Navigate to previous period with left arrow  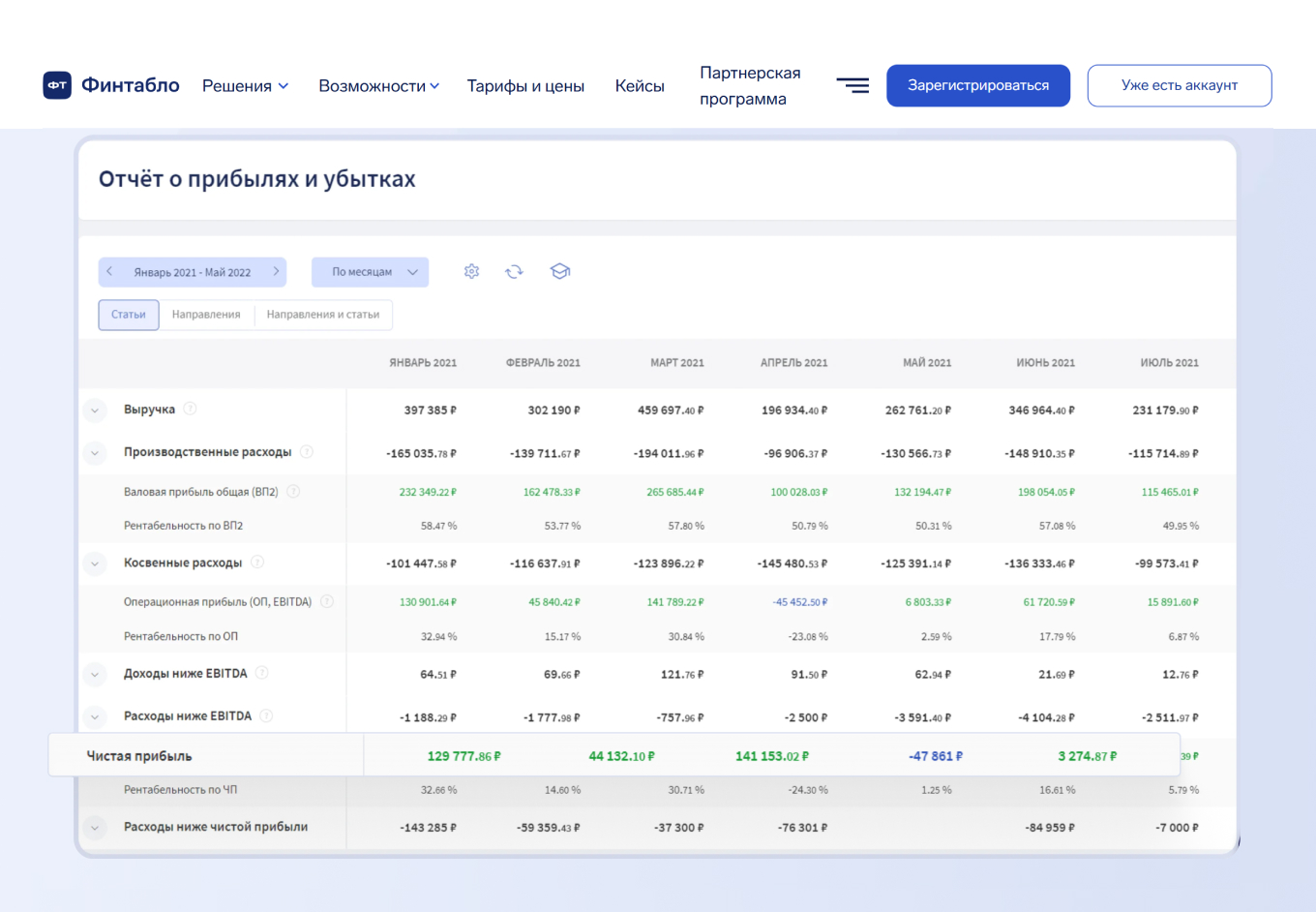pyautogui.click(x=109, y=272)
